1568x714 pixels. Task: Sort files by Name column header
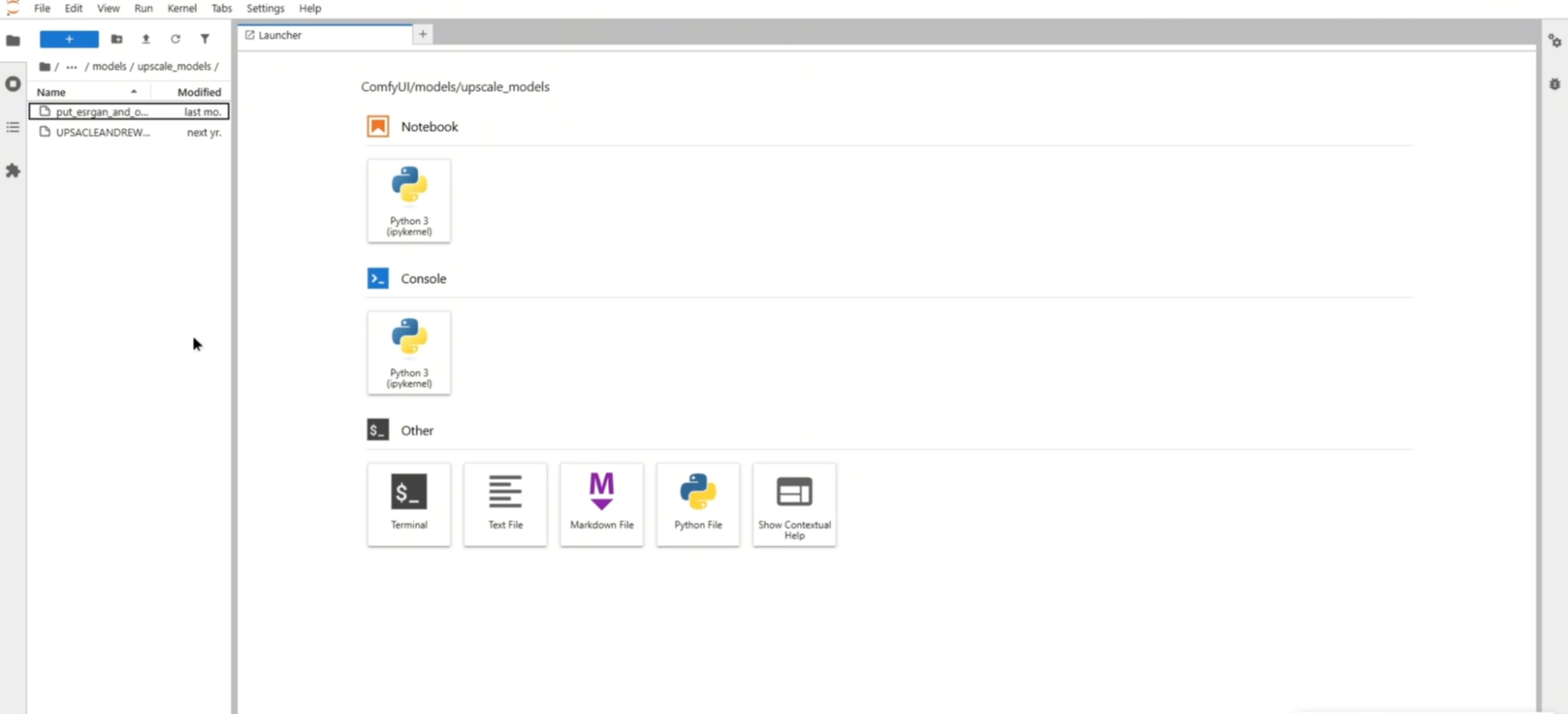pyautogui.click(x=88, y=92)
